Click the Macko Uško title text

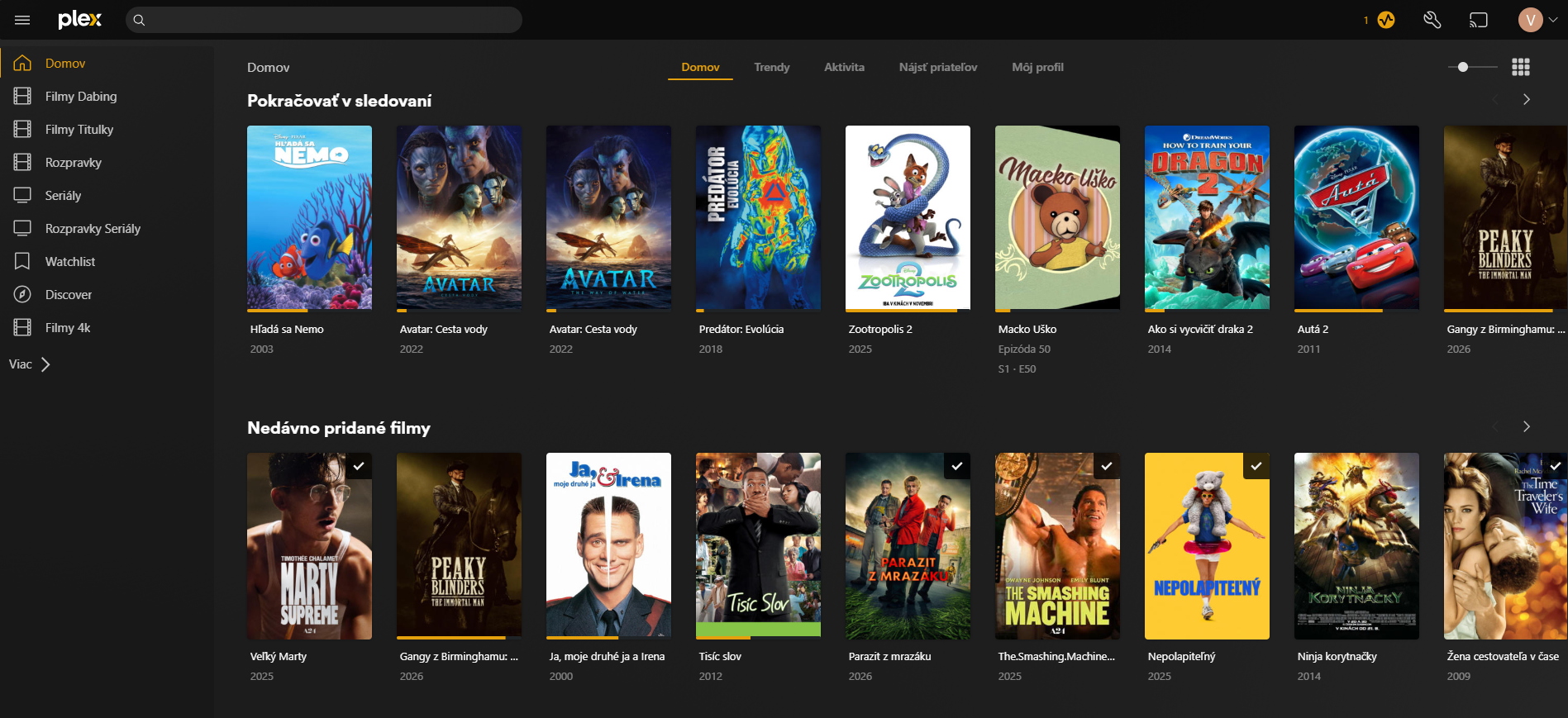pos(1027,329)
